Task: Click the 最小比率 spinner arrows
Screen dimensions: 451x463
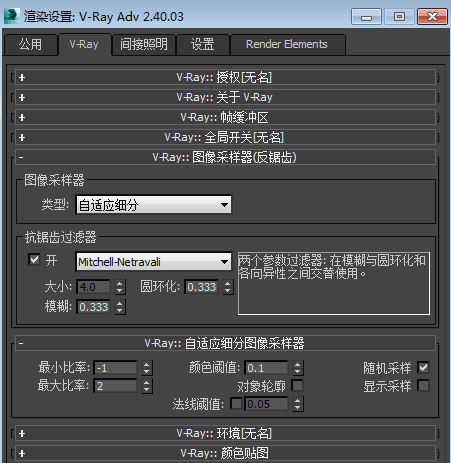Action: pos(147,368)
